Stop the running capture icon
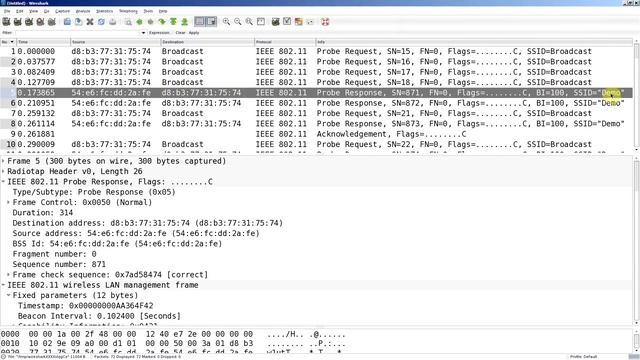This screenshot has width=640, height=360. click(x=40, y=22)
